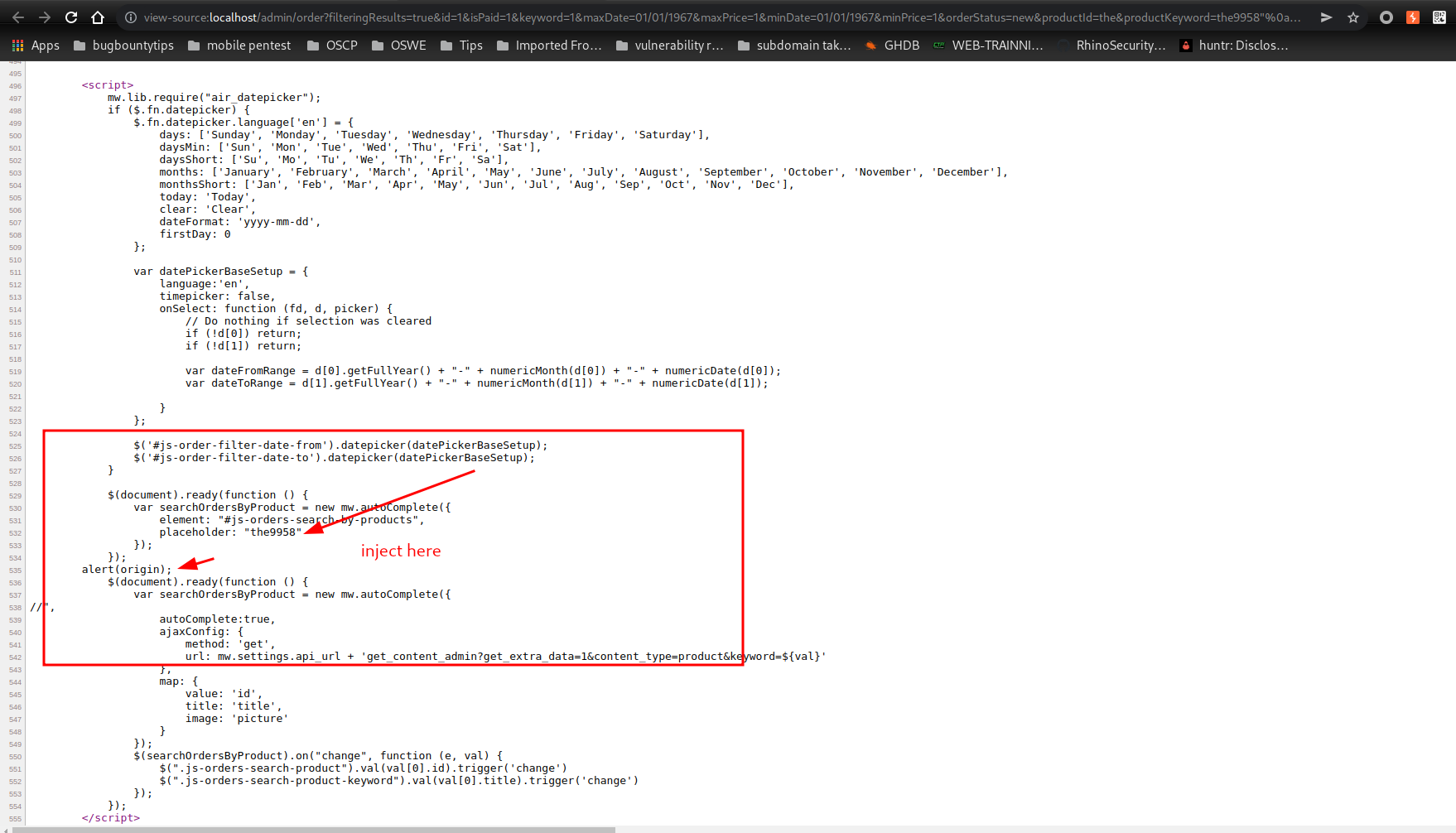Viewport: 1456px width, 833px height.
Task: Click the placeholder: "the9958" line
Action: (x=230, y=532)
